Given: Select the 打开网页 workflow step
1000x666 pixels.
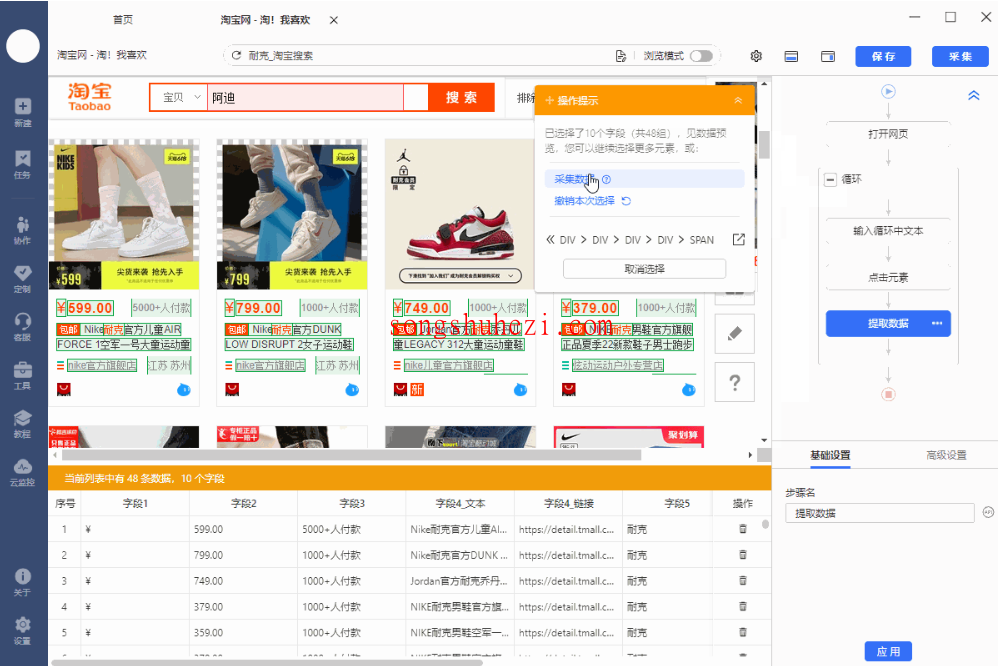Looking at the screenshot, I should pos(888,134).
